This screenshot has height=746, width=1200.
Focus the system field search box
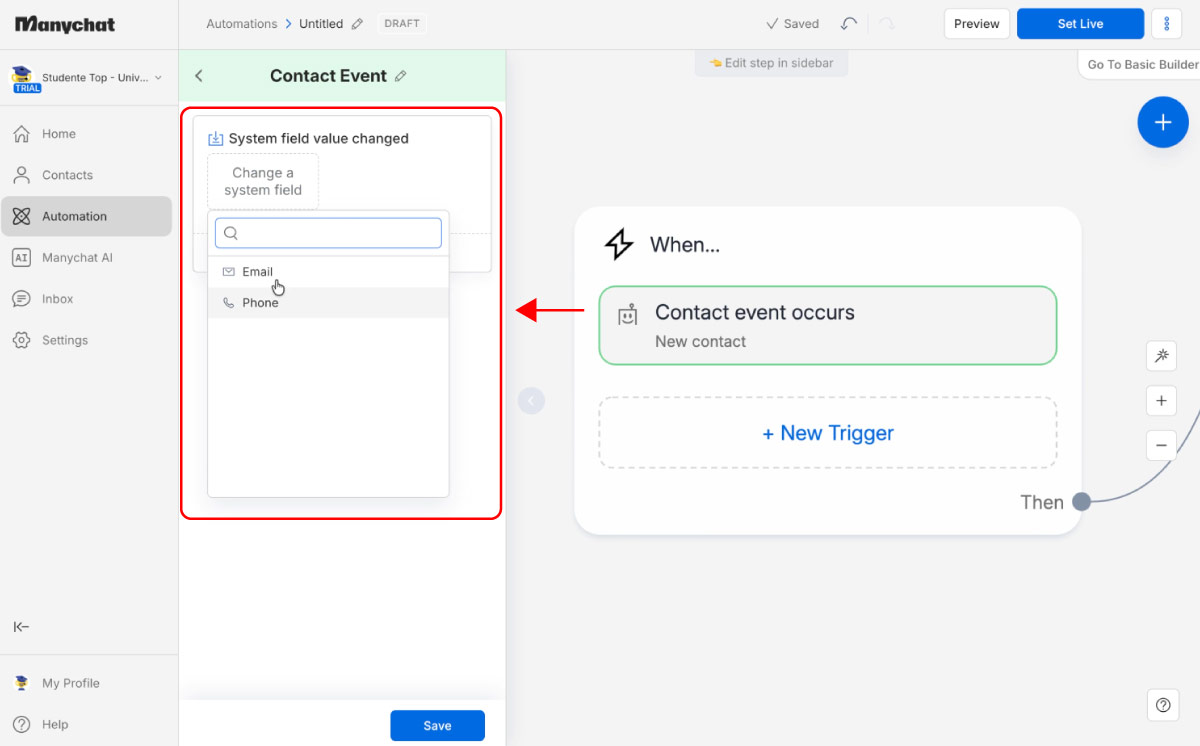click(x=328, y=233)
